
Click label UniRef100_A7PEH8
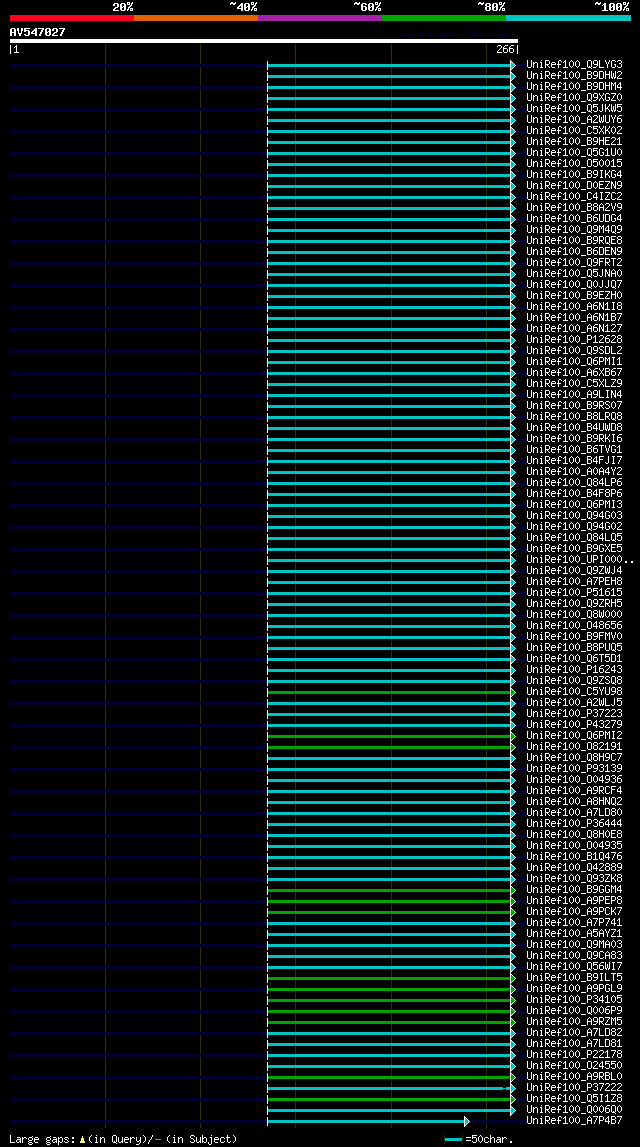pyautogui.click(x=574, y=582)
